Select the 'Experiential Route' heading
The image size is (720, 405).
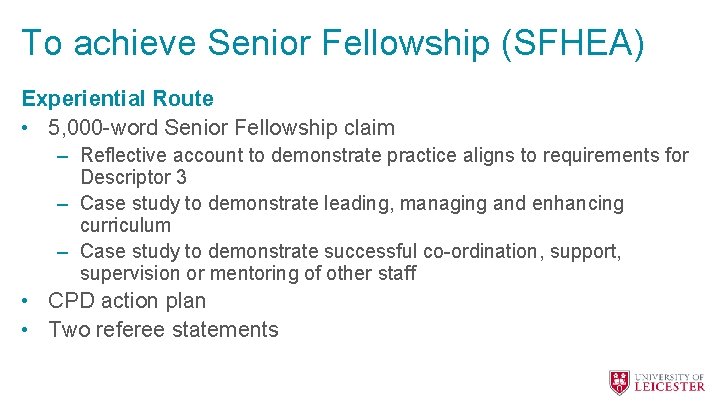pyautogui.click(x=117, y=98)
